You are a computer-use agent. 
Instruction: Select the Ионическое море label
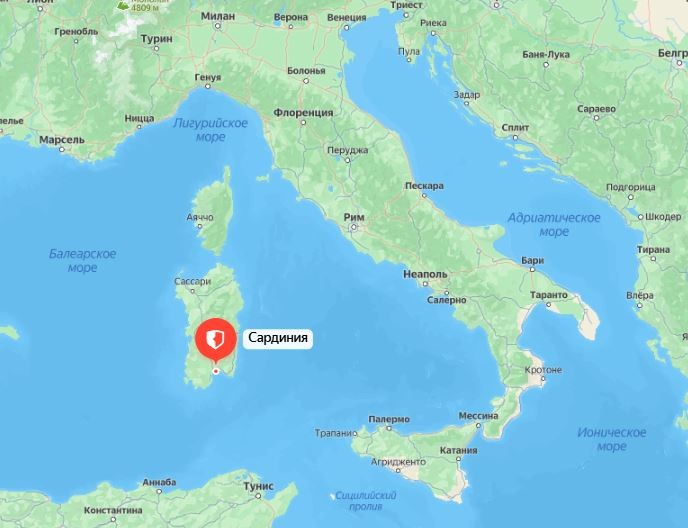point(612,439)
